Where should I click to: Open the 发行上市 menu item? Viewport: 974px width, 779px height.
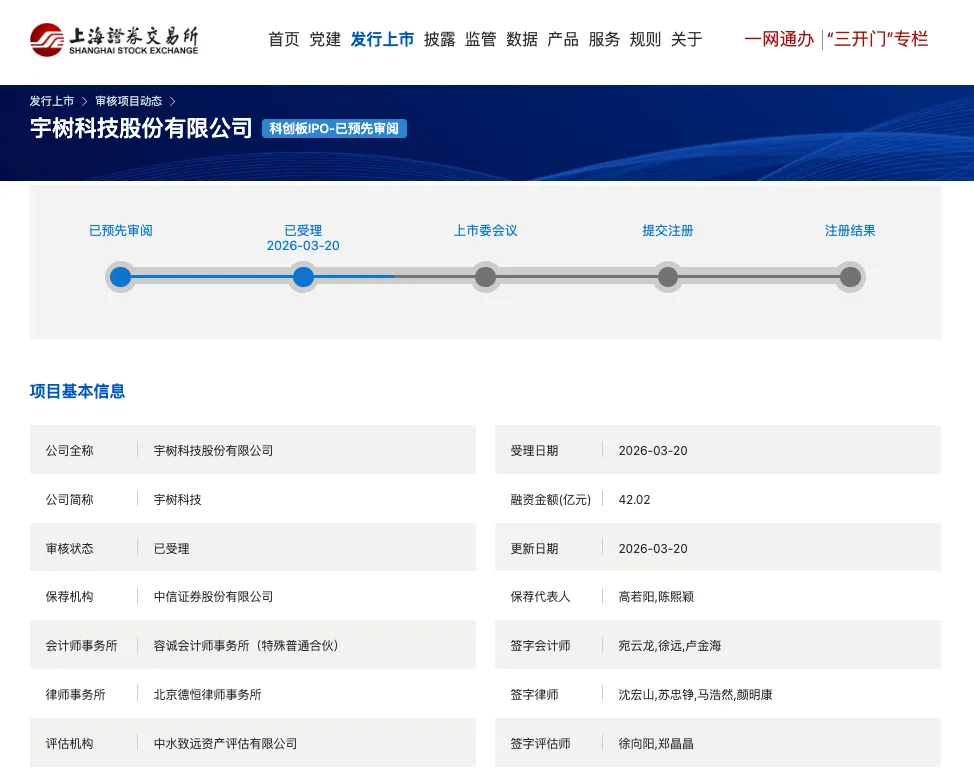coord(382,39)
